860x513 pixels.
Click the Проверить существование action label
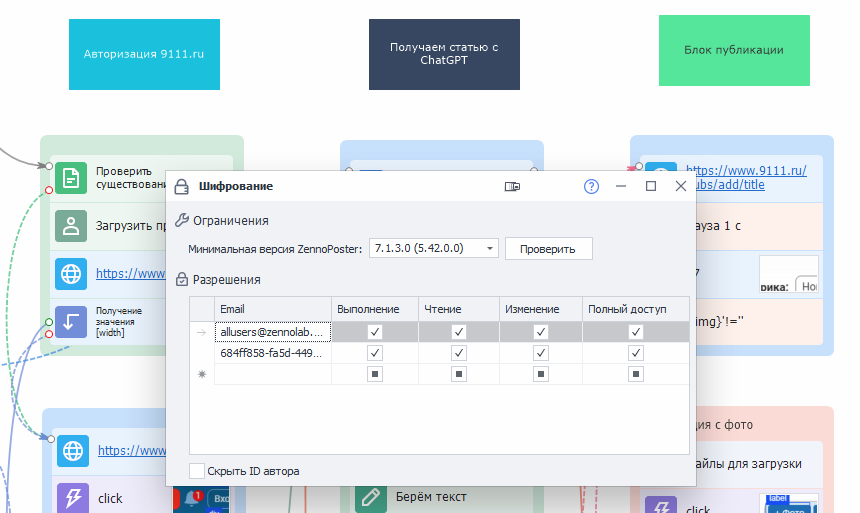pos(131,178)
